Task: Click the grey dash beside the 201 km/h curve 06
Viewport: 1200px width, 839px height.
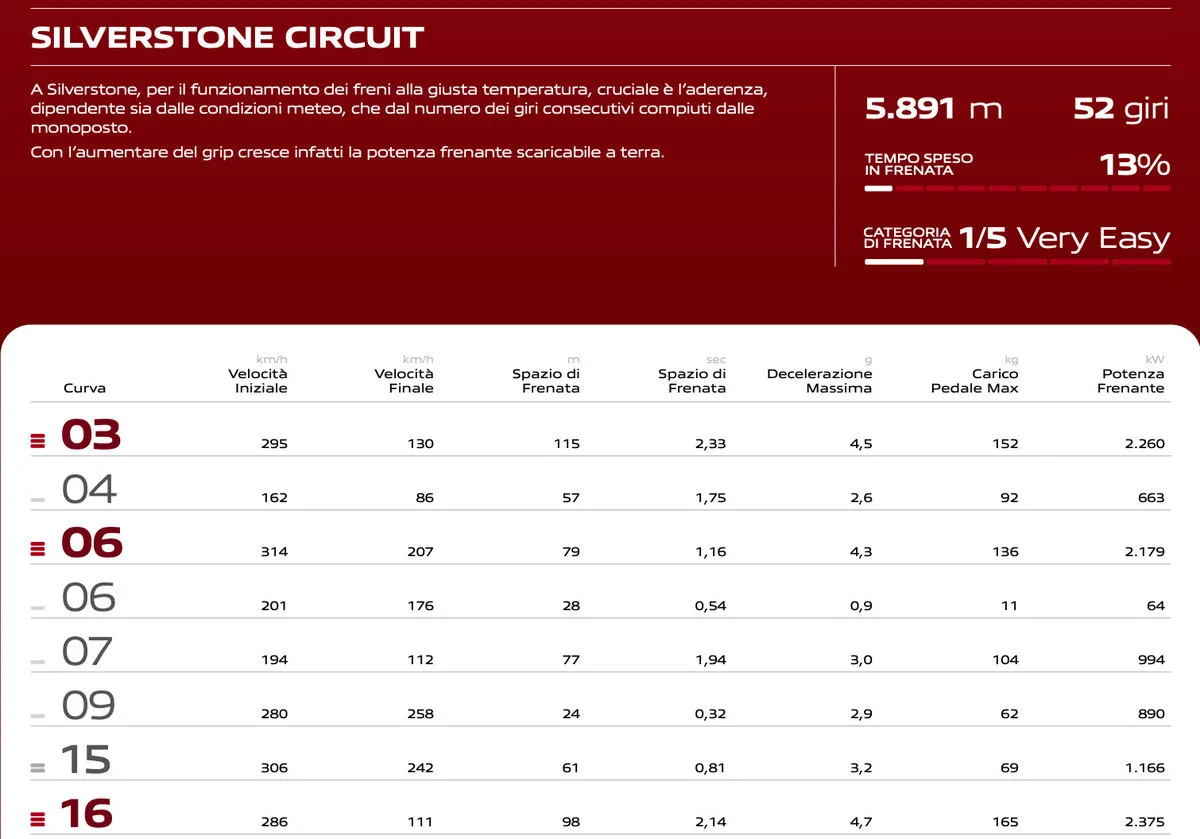Action: [x=38, y=607]
